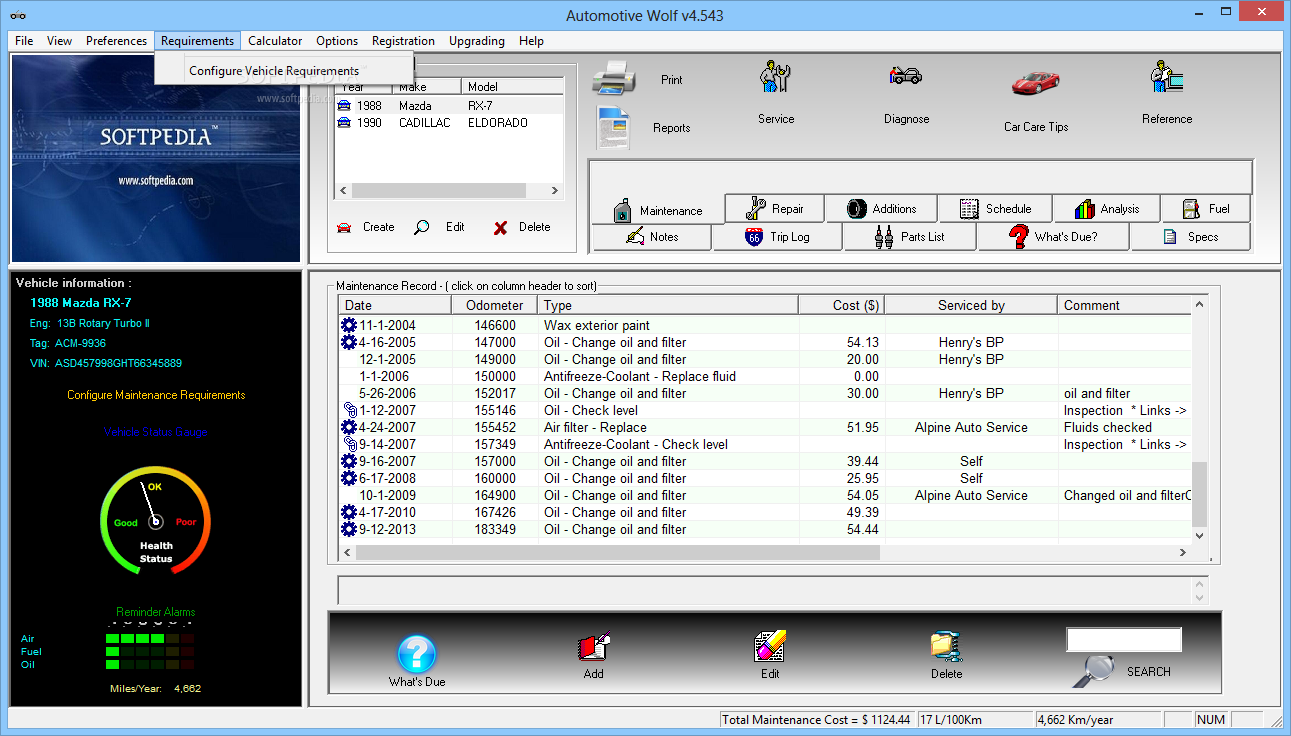The width and height of the screenshot is (1291, 736).
Task: Click the gear icon on 11-1-2004 row
Action: pos(349,325)
